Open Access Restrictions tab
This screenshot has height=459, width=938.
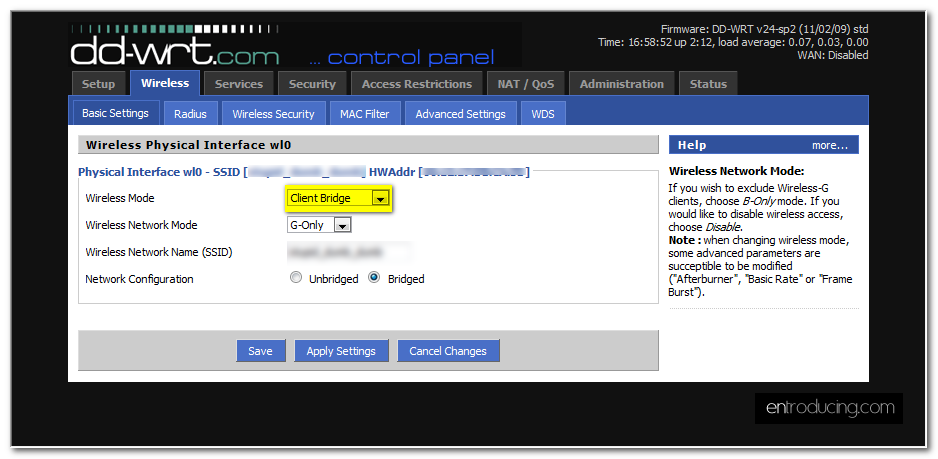[x=417, y=84]
